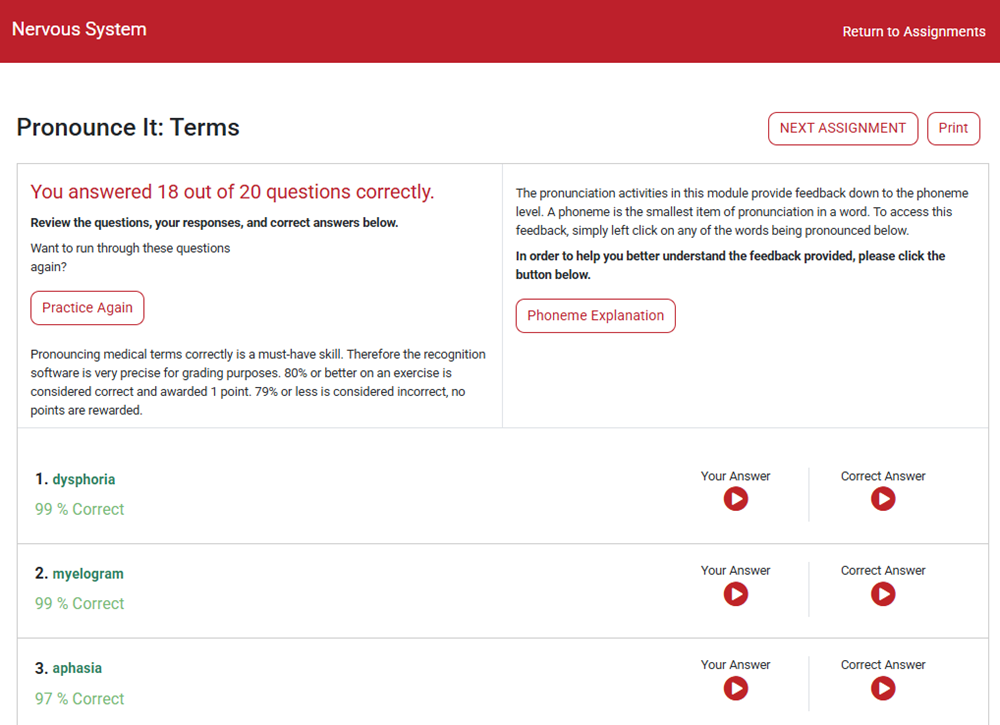The height and width of the screenshot is (725, 1000).
Task: Click the Correct Answer column label for aphasia
Action: [882, 664]
